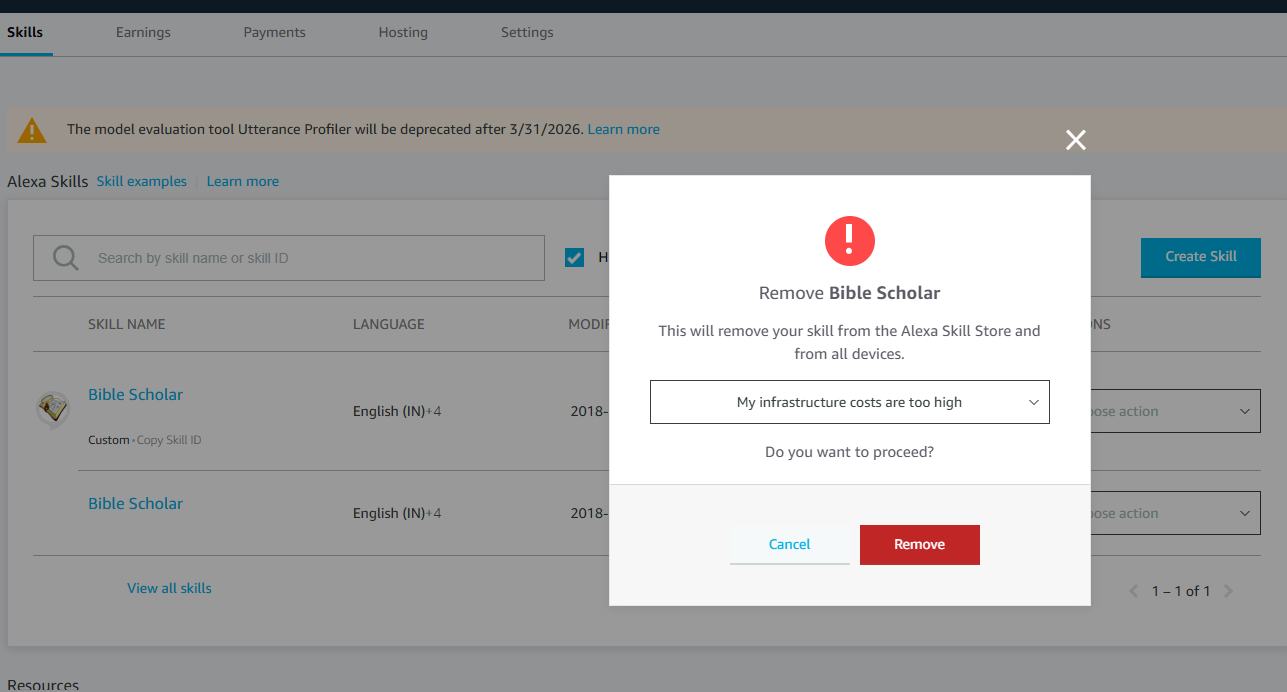The height and width of the screenshot is (692, 1287).
Task: Go to the Settings tab
Action: pyautogui.click(x=527, y=32)
